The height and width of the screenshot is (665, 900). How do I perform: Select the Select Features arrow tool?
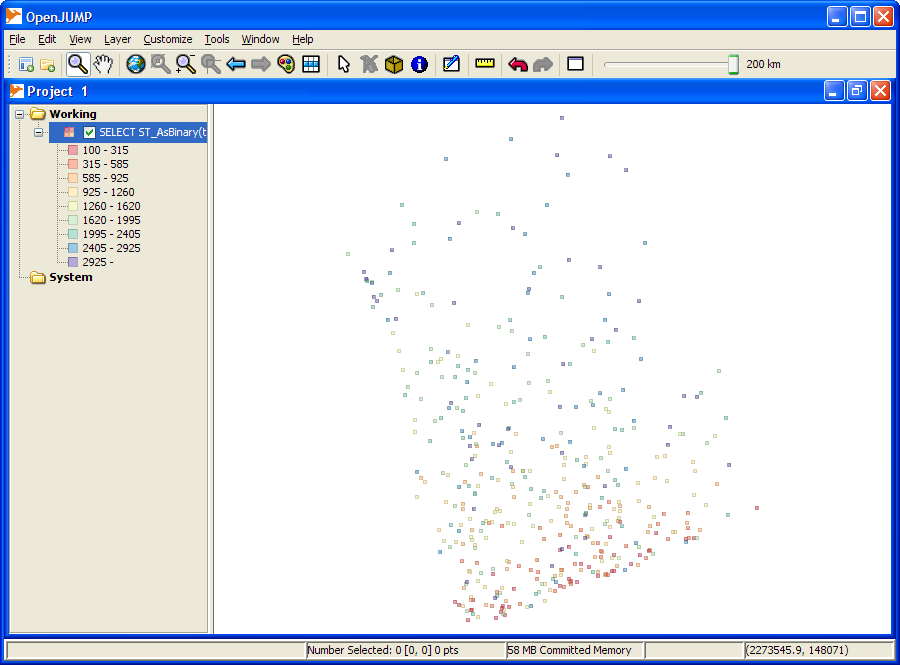[x=344, y=64]
